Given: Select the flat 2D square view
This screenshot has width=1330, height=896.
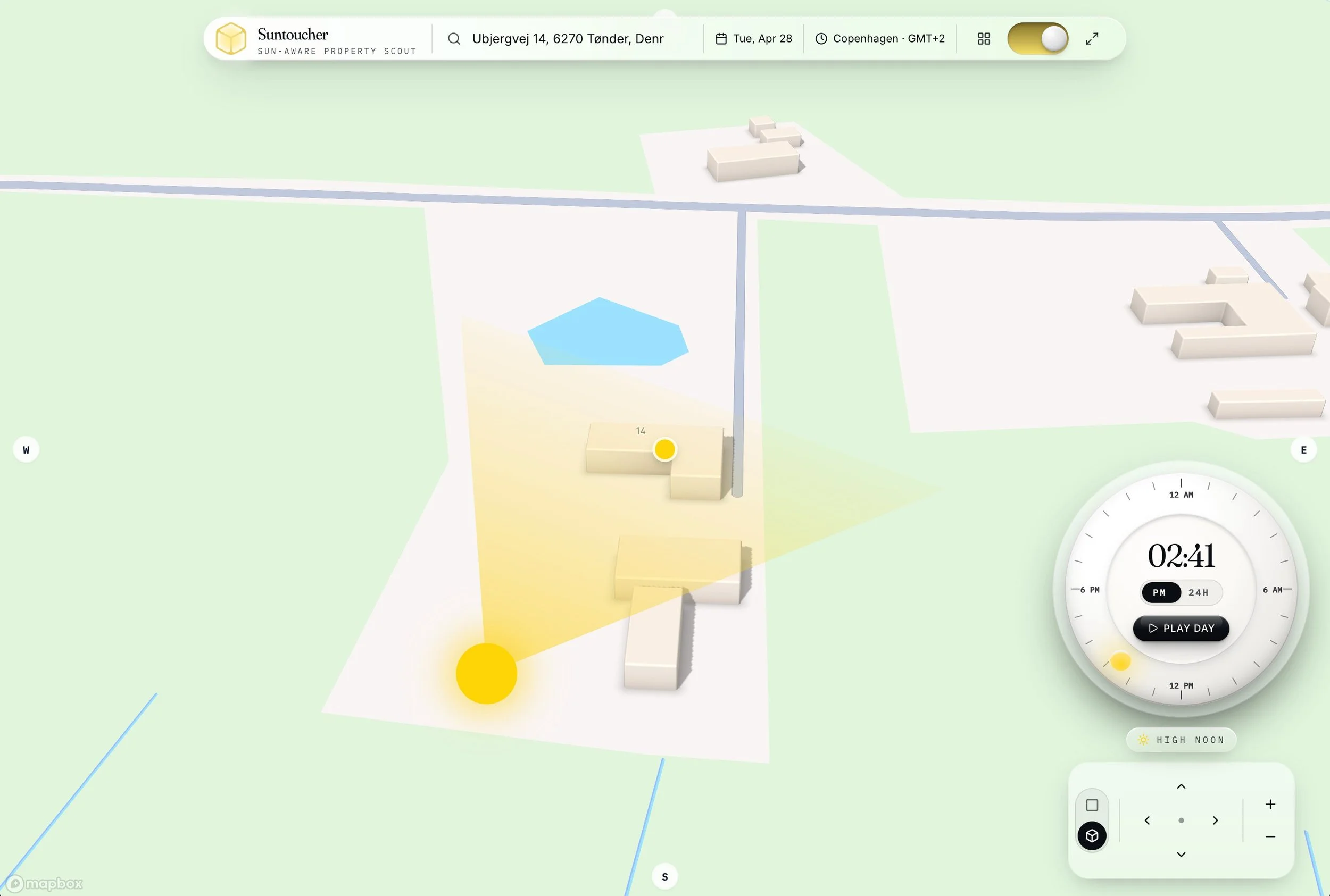Looking at the screenshot, I should (1092, 805).
